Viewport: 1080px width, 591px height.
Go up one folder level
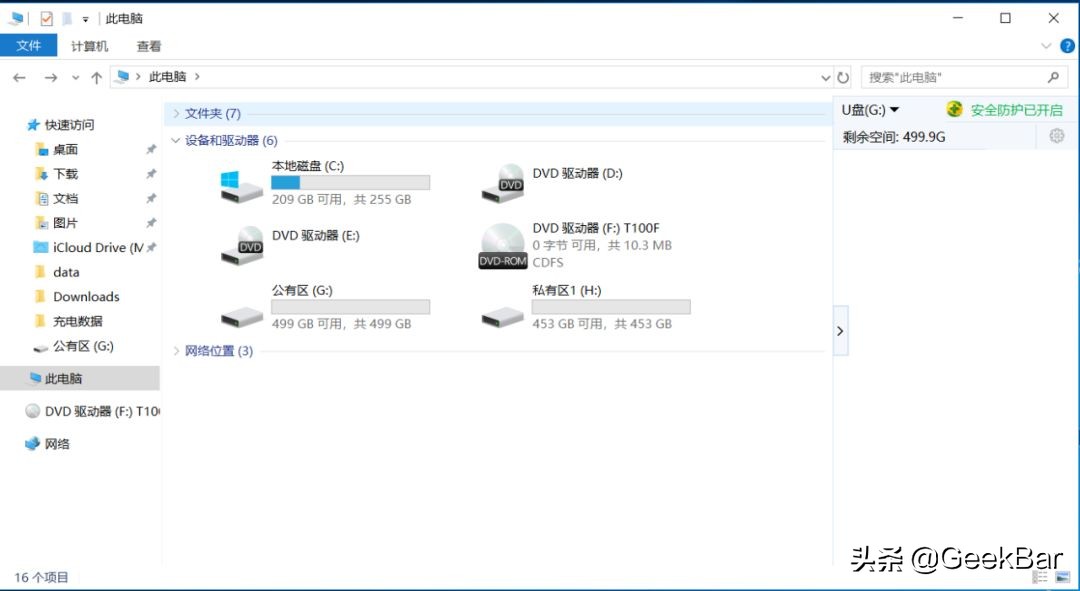click(96, 77)
